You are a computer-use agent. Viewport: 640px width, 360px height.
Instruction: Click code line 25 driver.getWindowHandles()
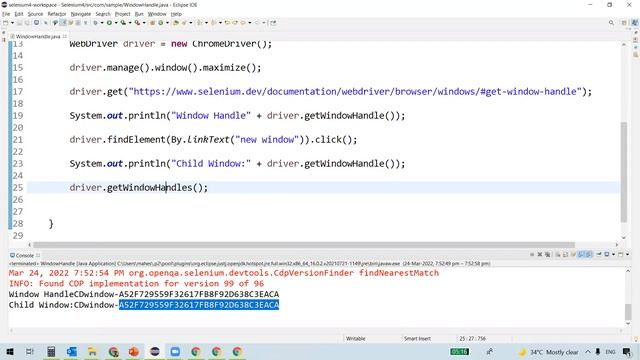pos(138,187)
